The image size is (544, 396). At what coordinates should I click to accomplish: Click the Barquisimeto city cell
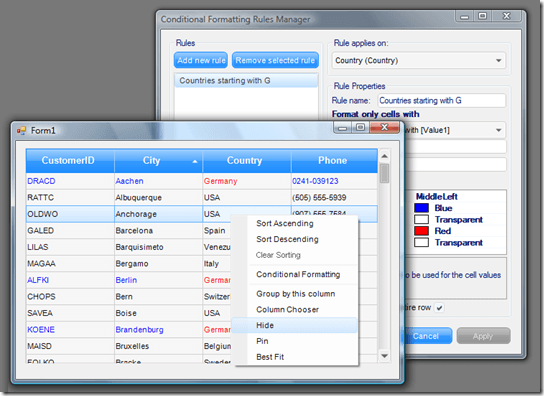pos(159,247)
